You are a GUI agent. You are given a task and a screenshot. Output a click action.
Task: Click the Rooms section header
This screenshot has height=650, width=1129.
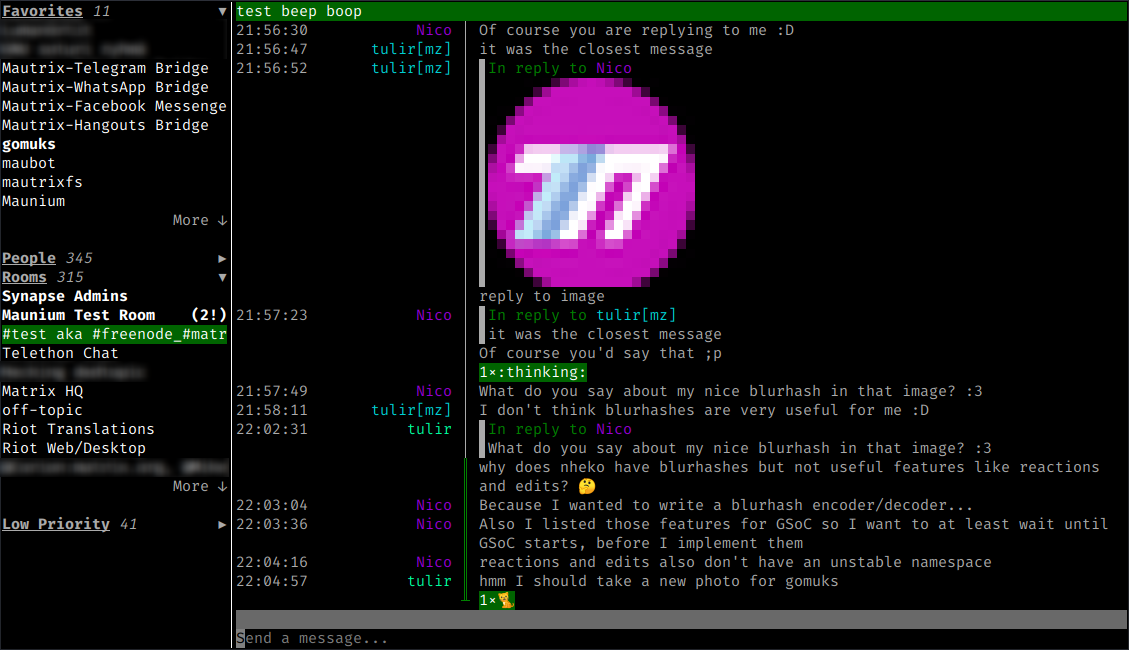tap(24, 277)
